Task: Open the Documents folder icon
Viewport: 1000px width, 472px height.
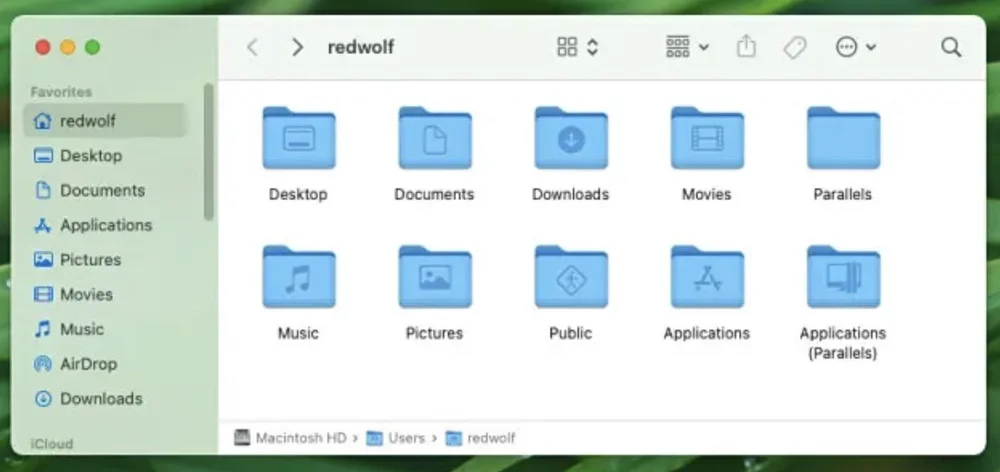Action: pos(435,138)
